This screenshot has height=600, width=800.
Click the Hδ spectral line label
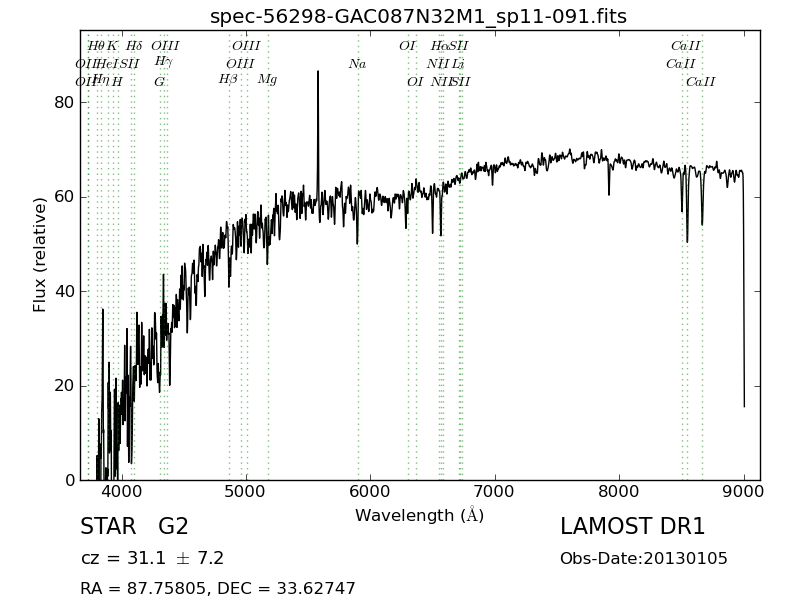tap(134, 45)
